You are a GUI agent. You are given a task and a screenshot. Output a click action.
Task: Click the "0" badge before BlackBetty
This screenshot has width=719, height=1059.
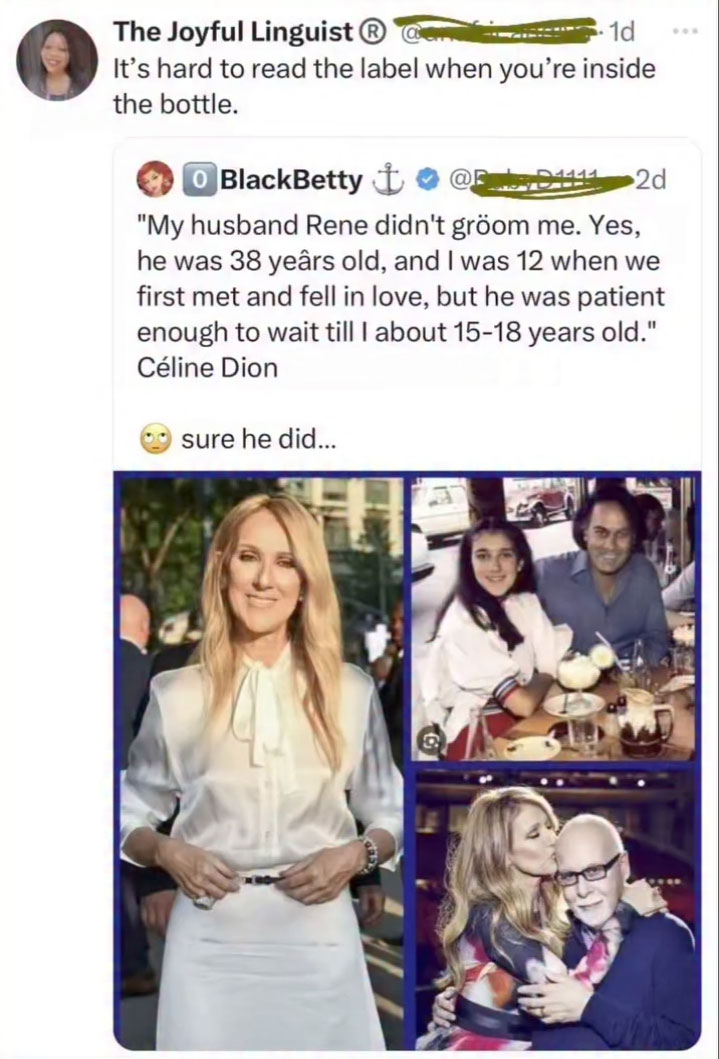[200, 181]
